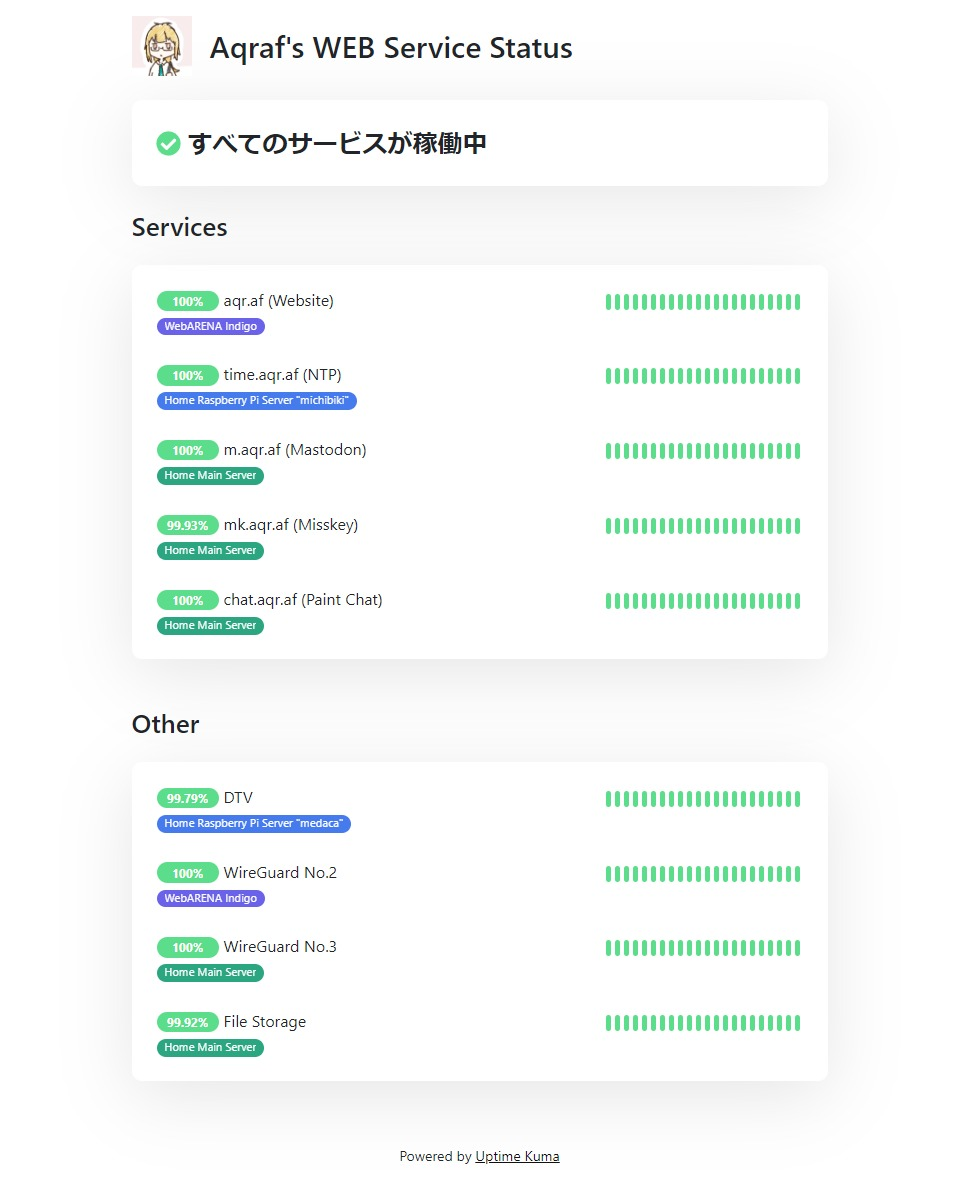This screenshot has height=1190, width=959.
Task: Select the WebARENA Indigo tag under aqr.af
Action: [211, 326]
